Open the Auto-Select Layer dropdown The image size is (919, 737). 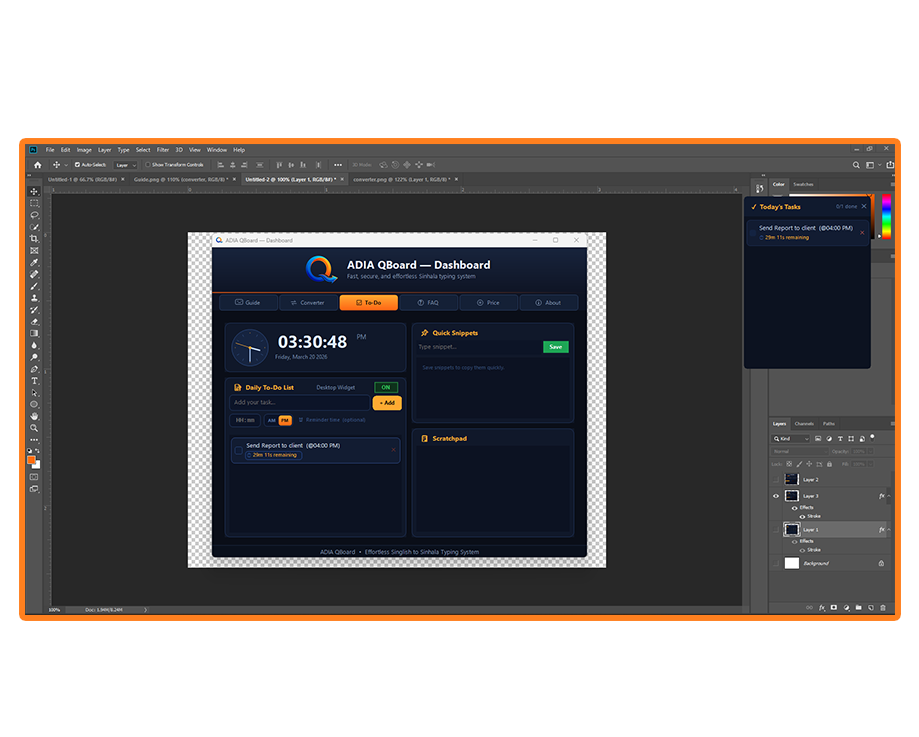(126, 165)
